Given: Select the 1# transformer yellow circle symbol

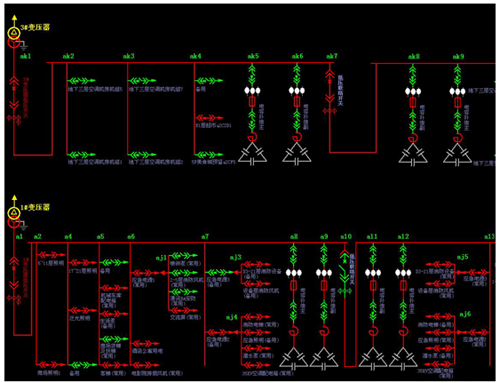Looking at the screenshot, I should point(14,213).
